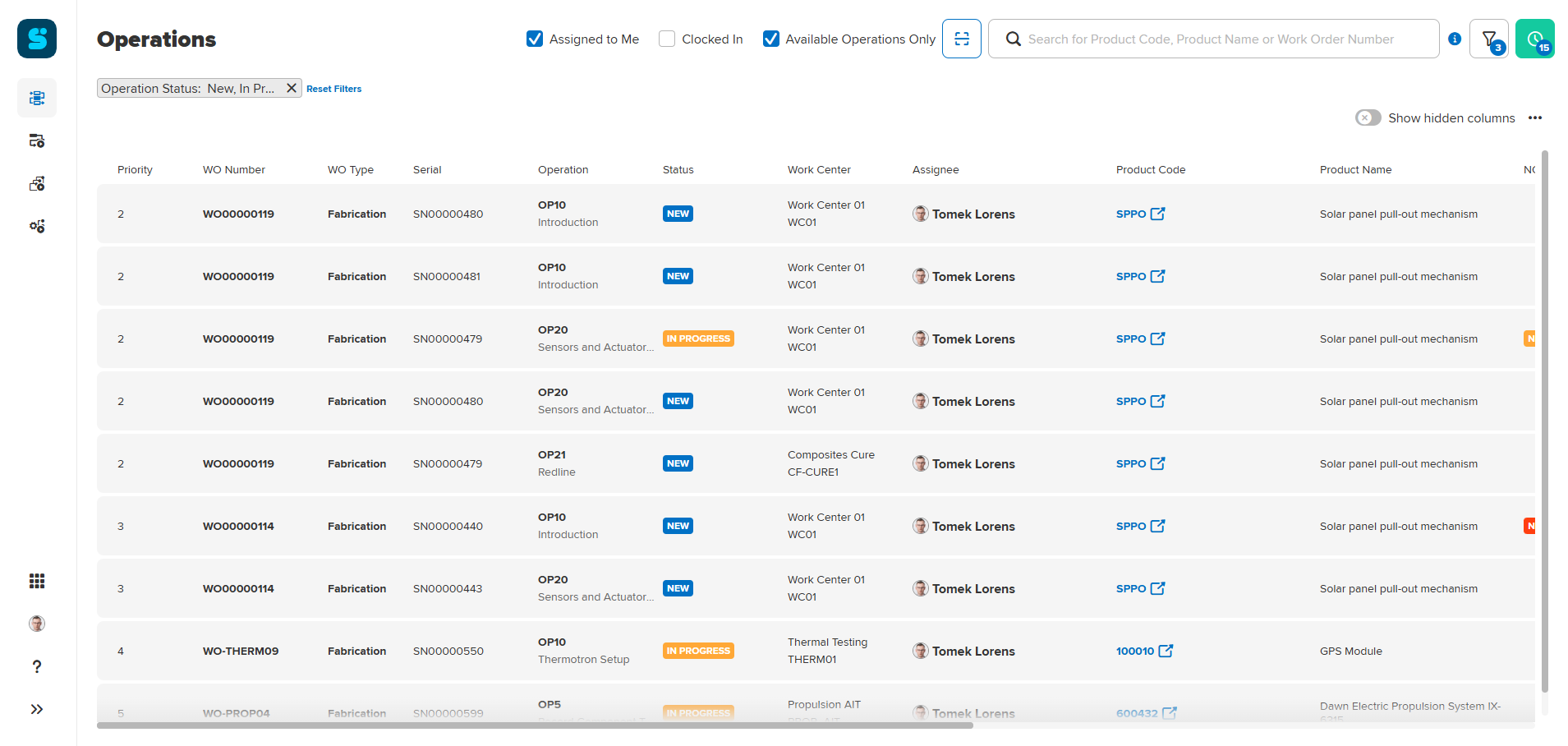The width and height of the screenshot is (1568, 746).
Task: Toggle Show hidden columns switch
Action: (x=1368, y=117)
